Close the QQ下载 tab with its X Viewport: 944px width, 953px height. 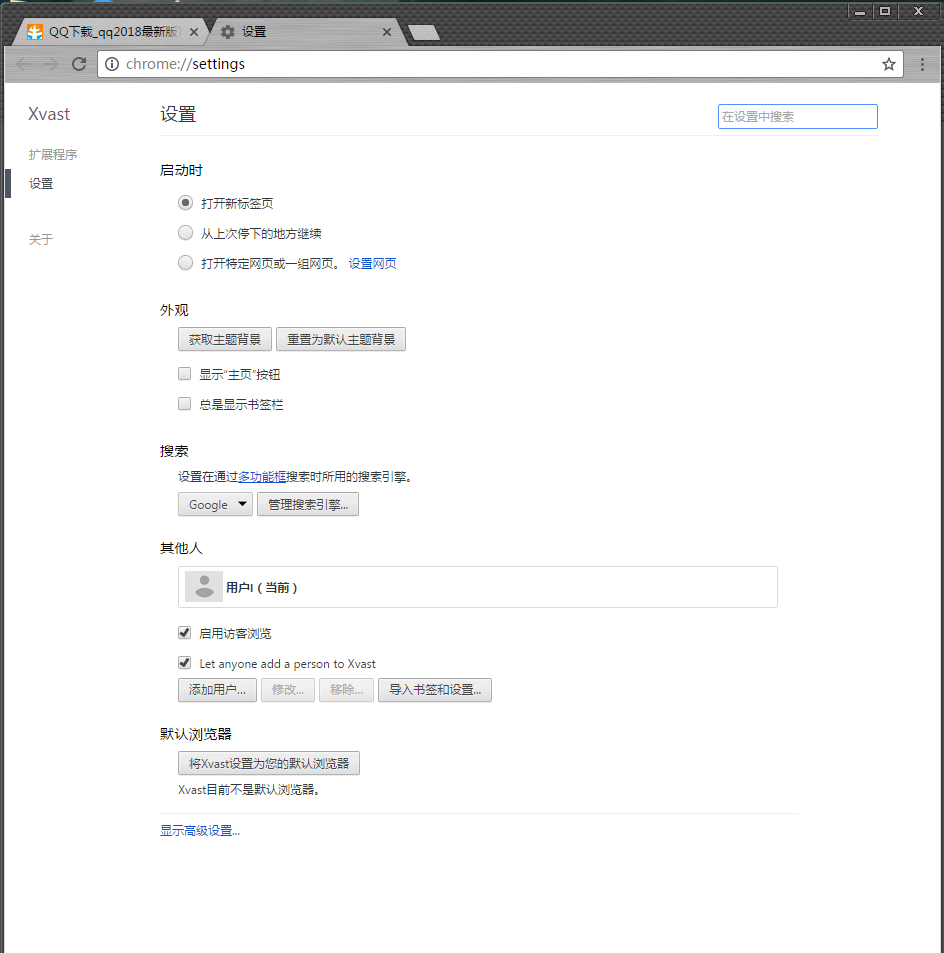coord(194,32)
